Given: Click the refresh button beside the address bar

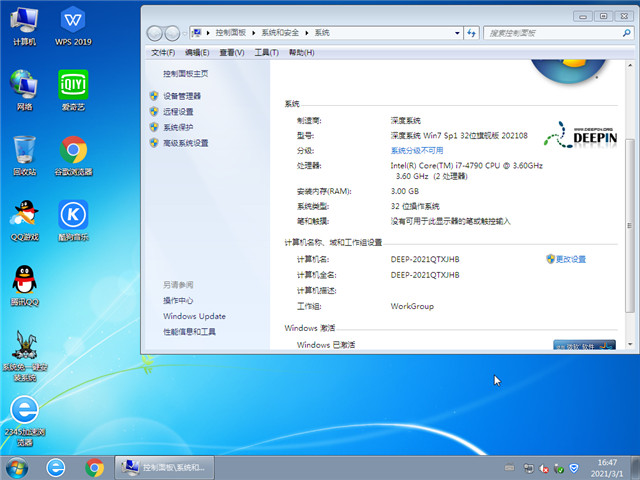Looking at the screenshot, I should click(471, 33).
